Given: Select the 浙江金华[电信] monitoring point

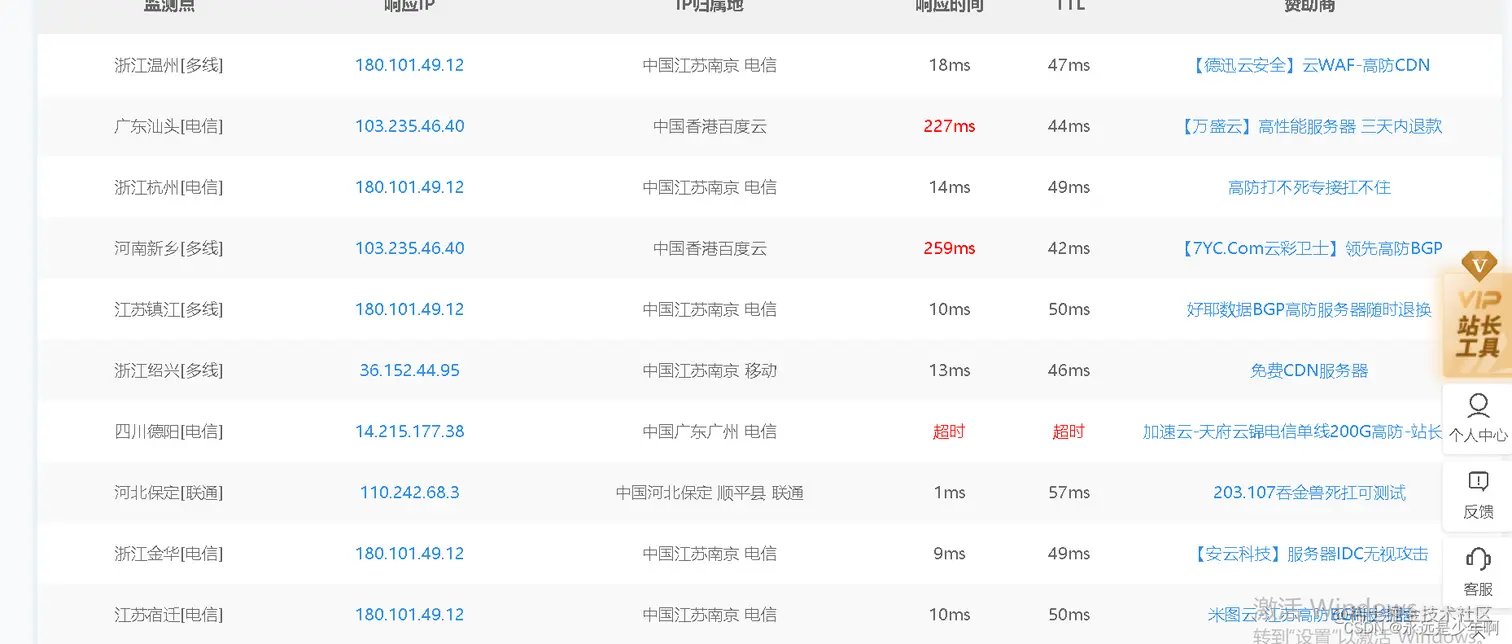Looking at the screenshot, I should point(168,553).
